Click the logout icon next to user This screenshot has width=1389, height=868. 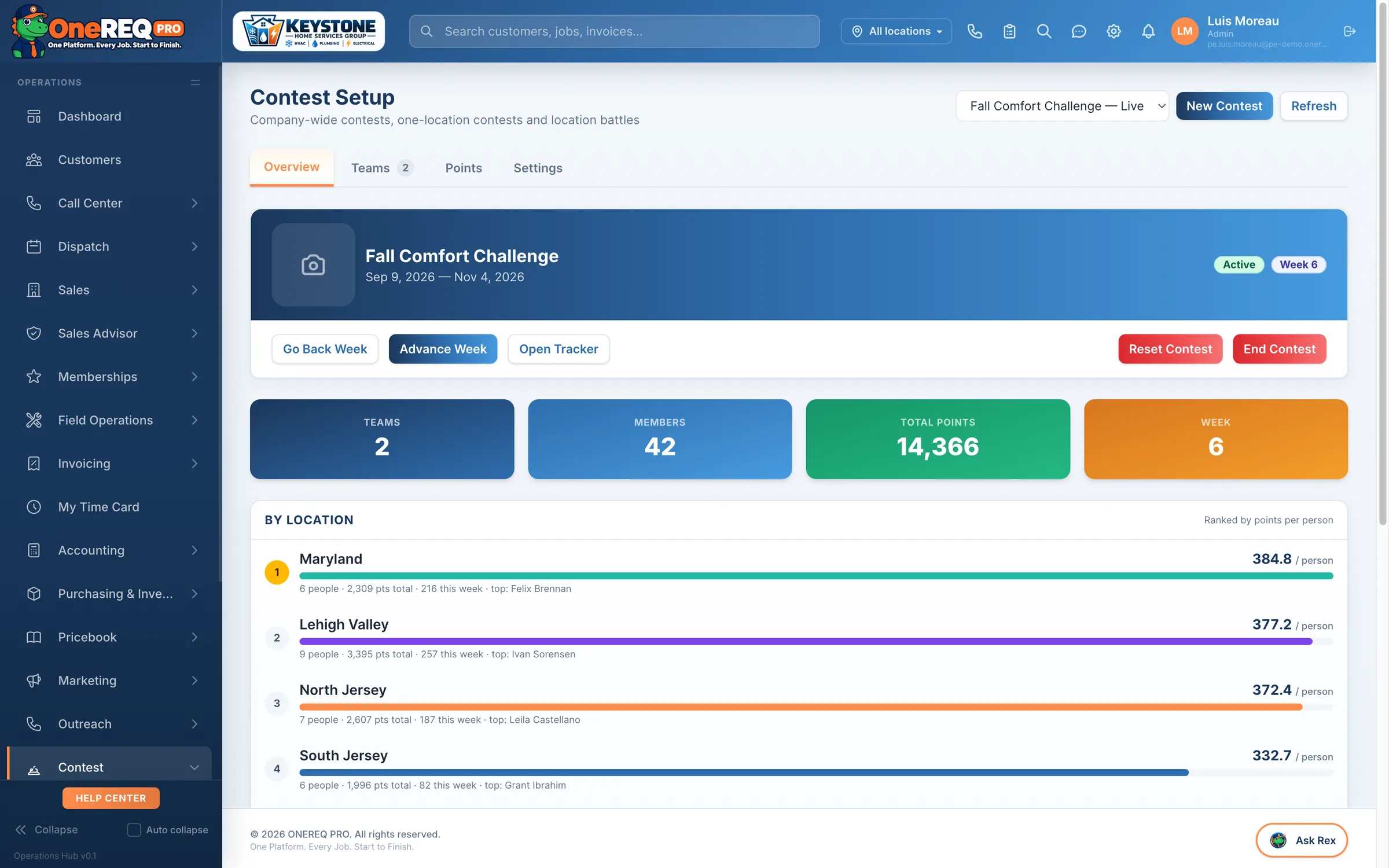[x=1350, y=31]
